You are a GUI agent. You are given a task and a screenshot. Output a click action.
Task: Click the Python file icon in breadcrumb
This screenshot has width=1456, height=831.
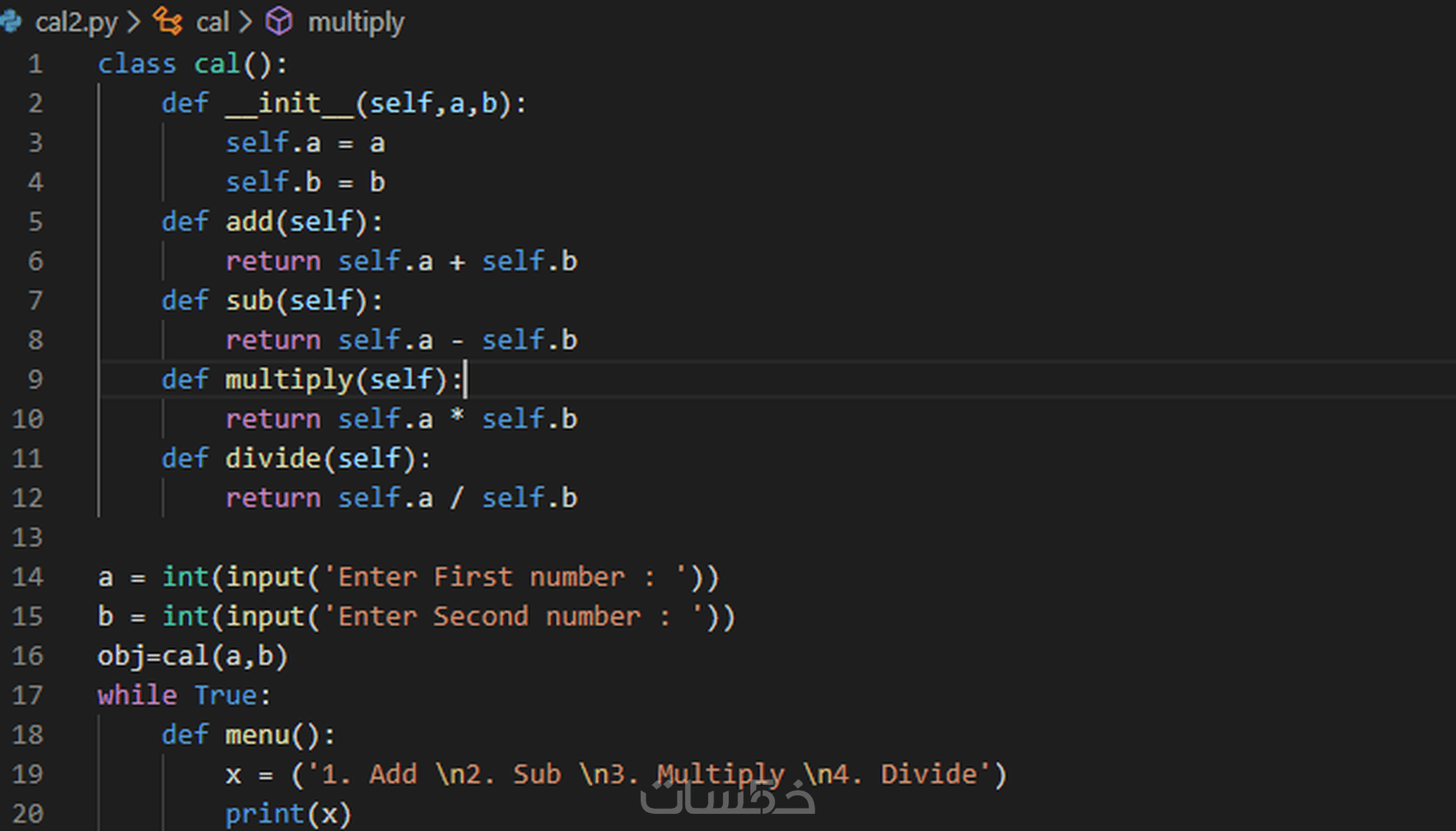click(x=10, y=21)
